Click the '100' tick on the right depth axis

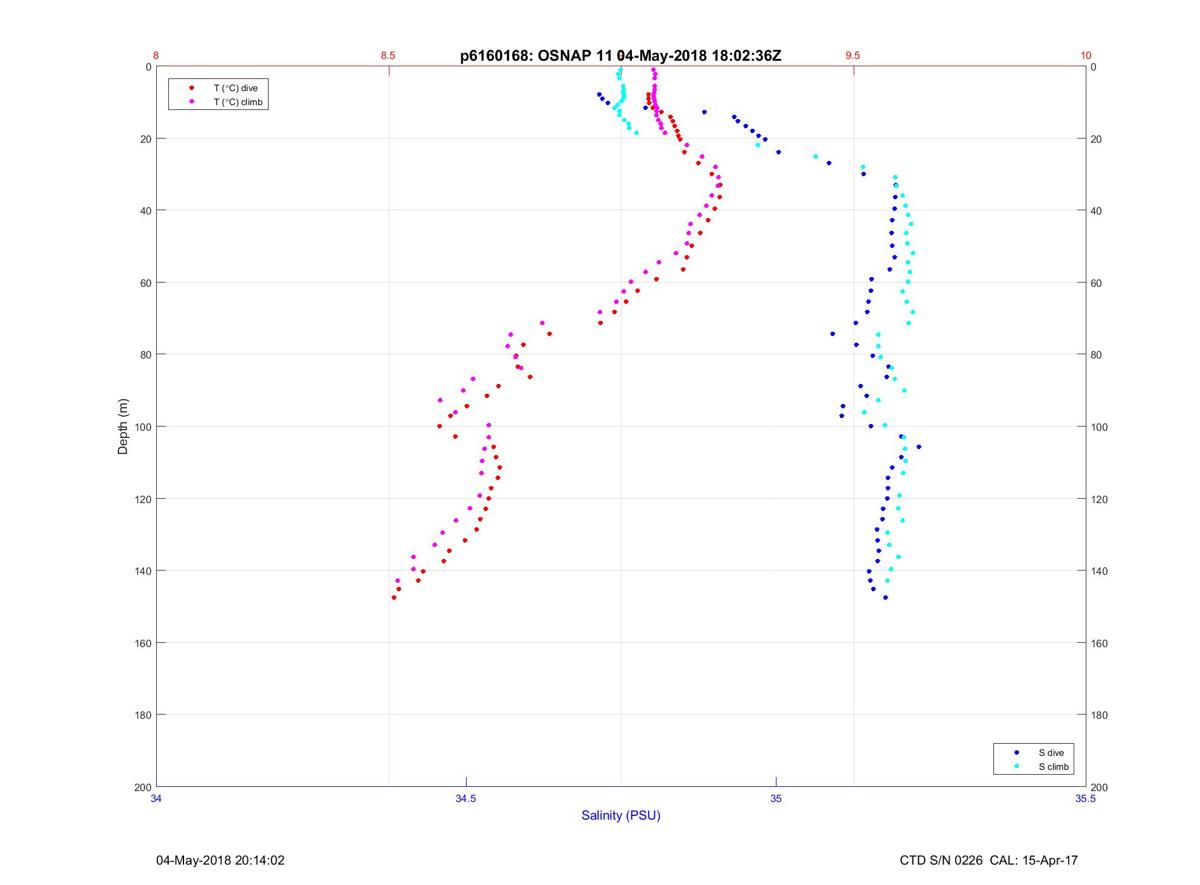tap(1100, 427)
